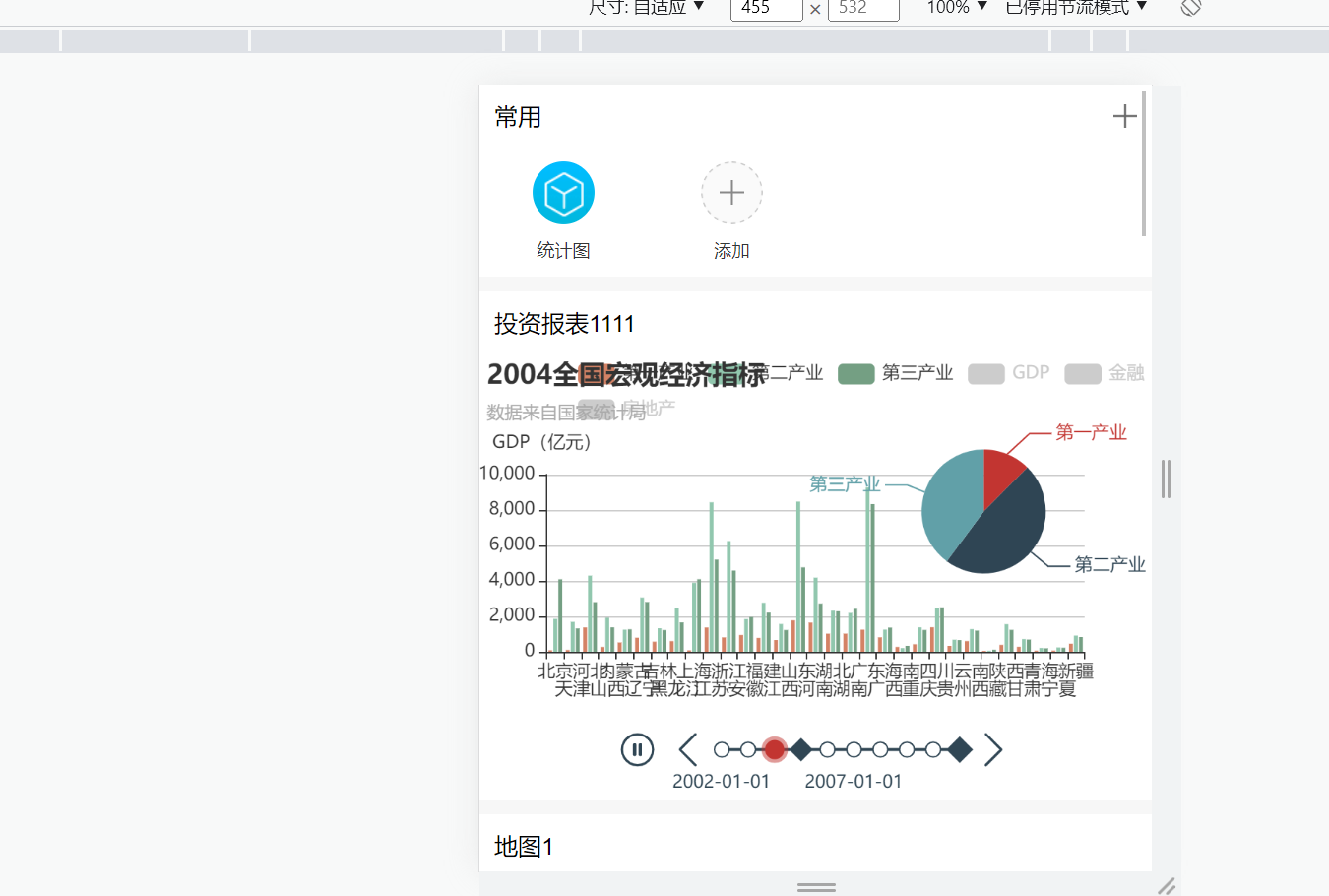Select the last diamond marker on timeline
The image size is (1329, 896).
click(960, 750)
